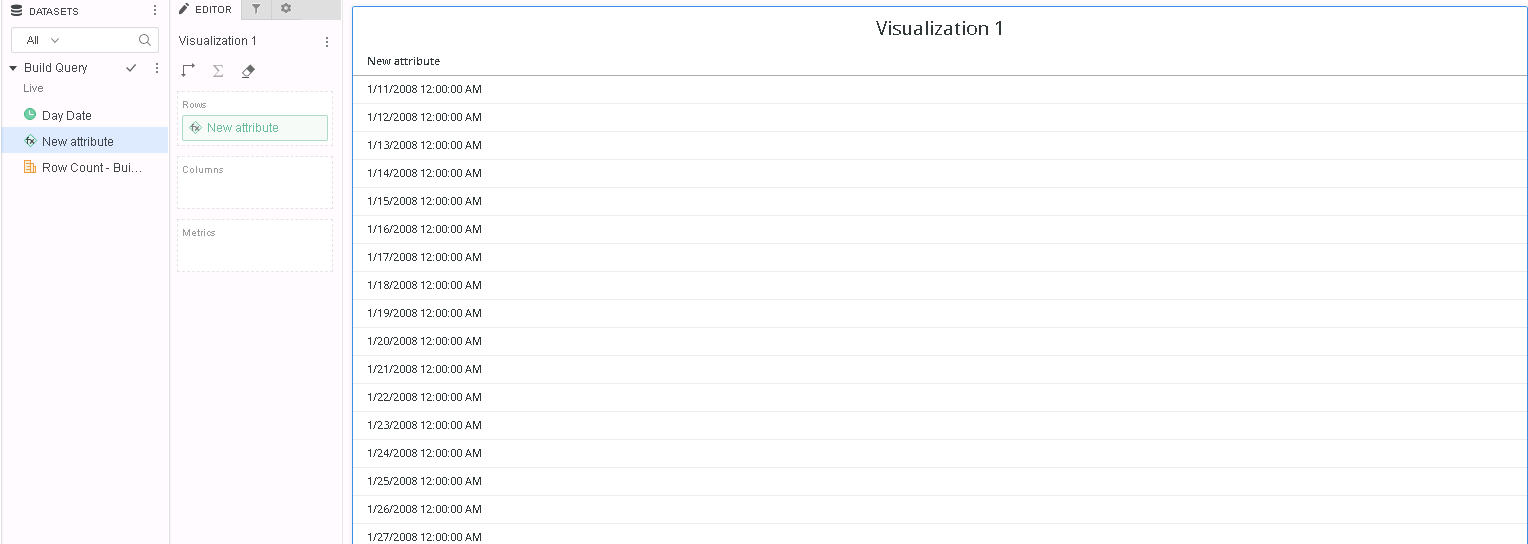1528x544 pixels.
Task: Click the Day Date clock icon
Action: click(x=30, y=115)
